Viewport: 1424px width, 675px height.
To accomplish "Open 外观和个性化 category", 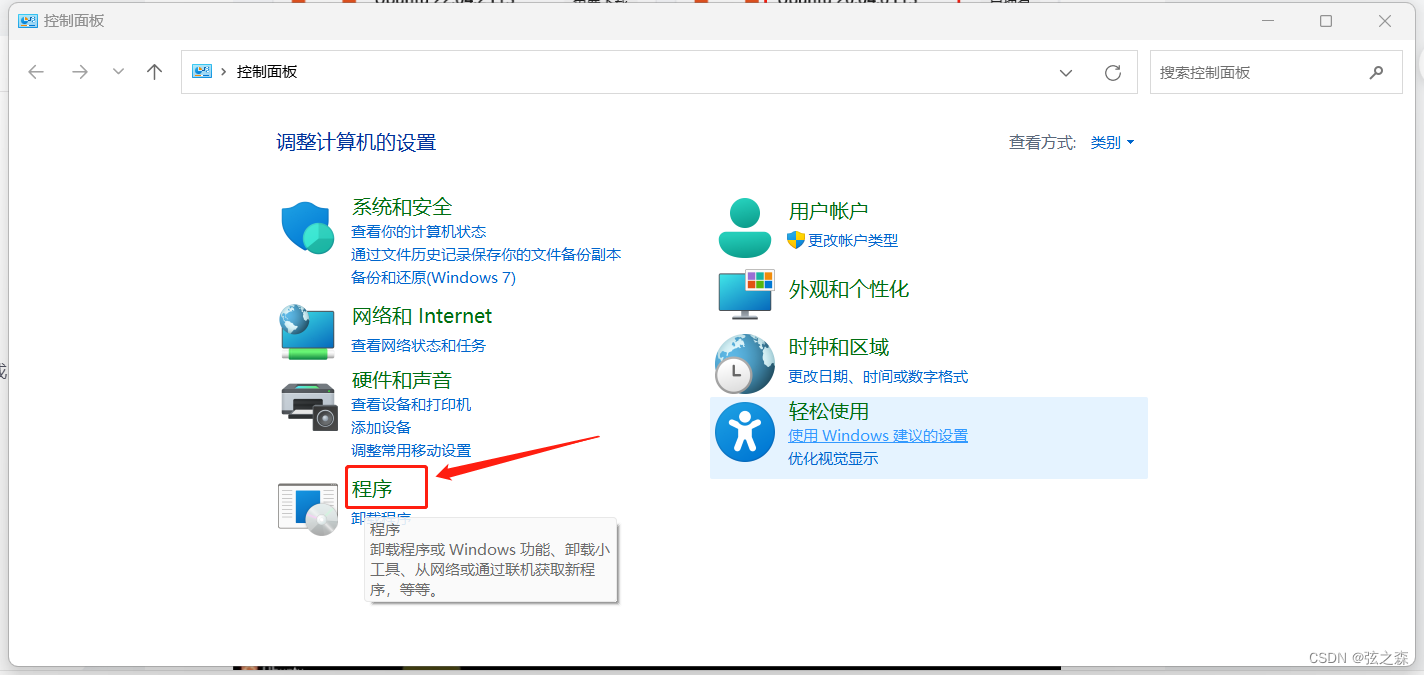I will tap(849, 289).
